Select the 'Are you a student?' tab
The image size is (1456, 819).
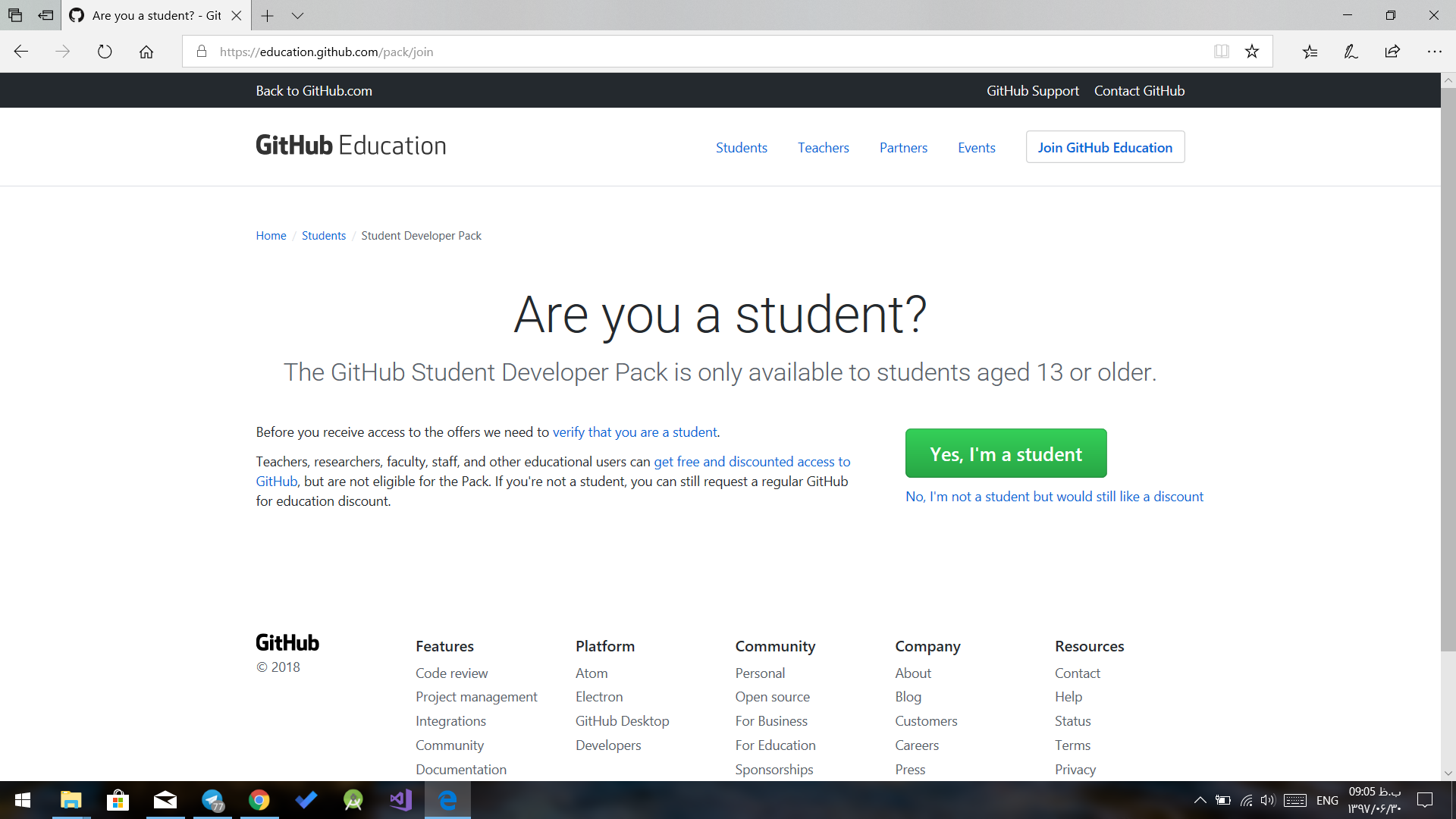pyautogui.click(x=155, y=15)
